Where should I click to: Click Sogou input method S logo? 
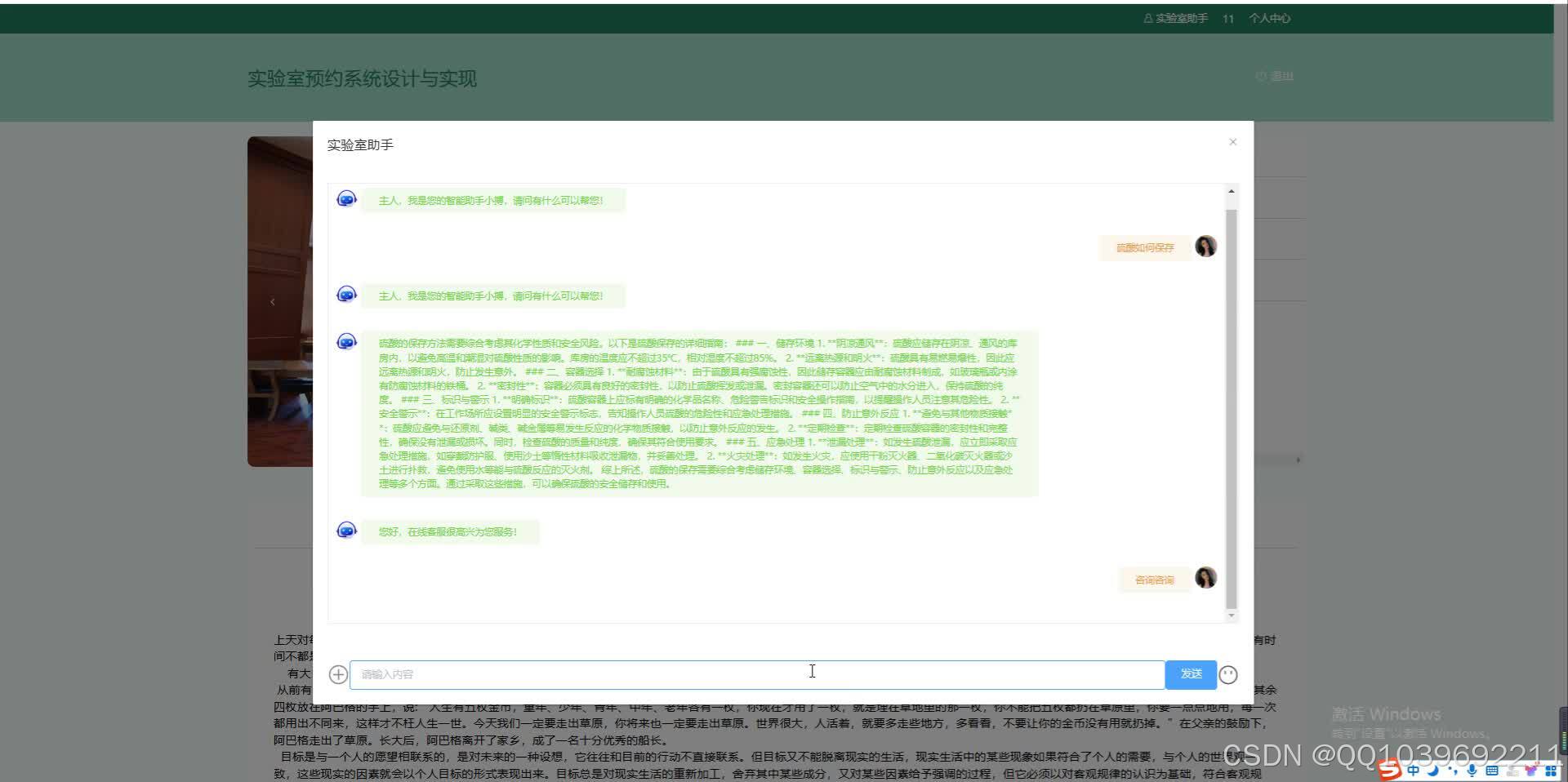[x=1388, y=770]
